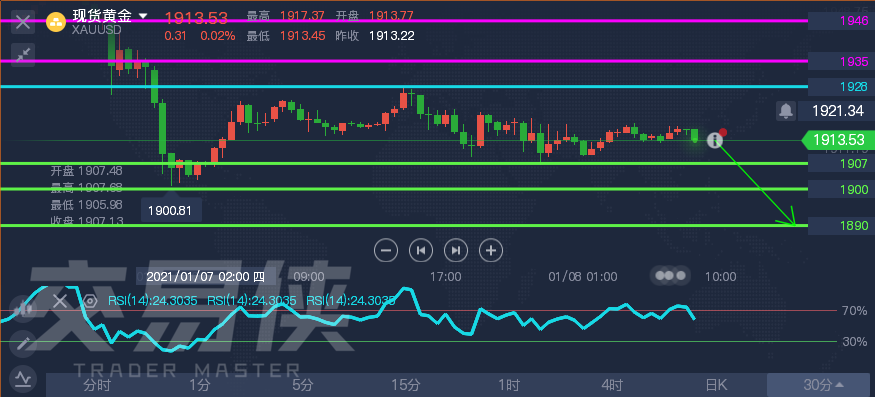The height and width of the screenshot is (397, 875).
Task: Open RSI indicator settings hexagon icon
Action: click(90, 302)
